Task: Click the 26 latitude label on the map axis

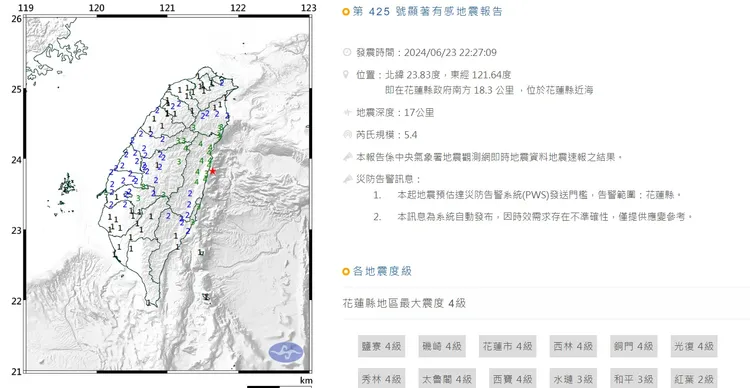Action: pyautogui.click(x=16, y=19)
